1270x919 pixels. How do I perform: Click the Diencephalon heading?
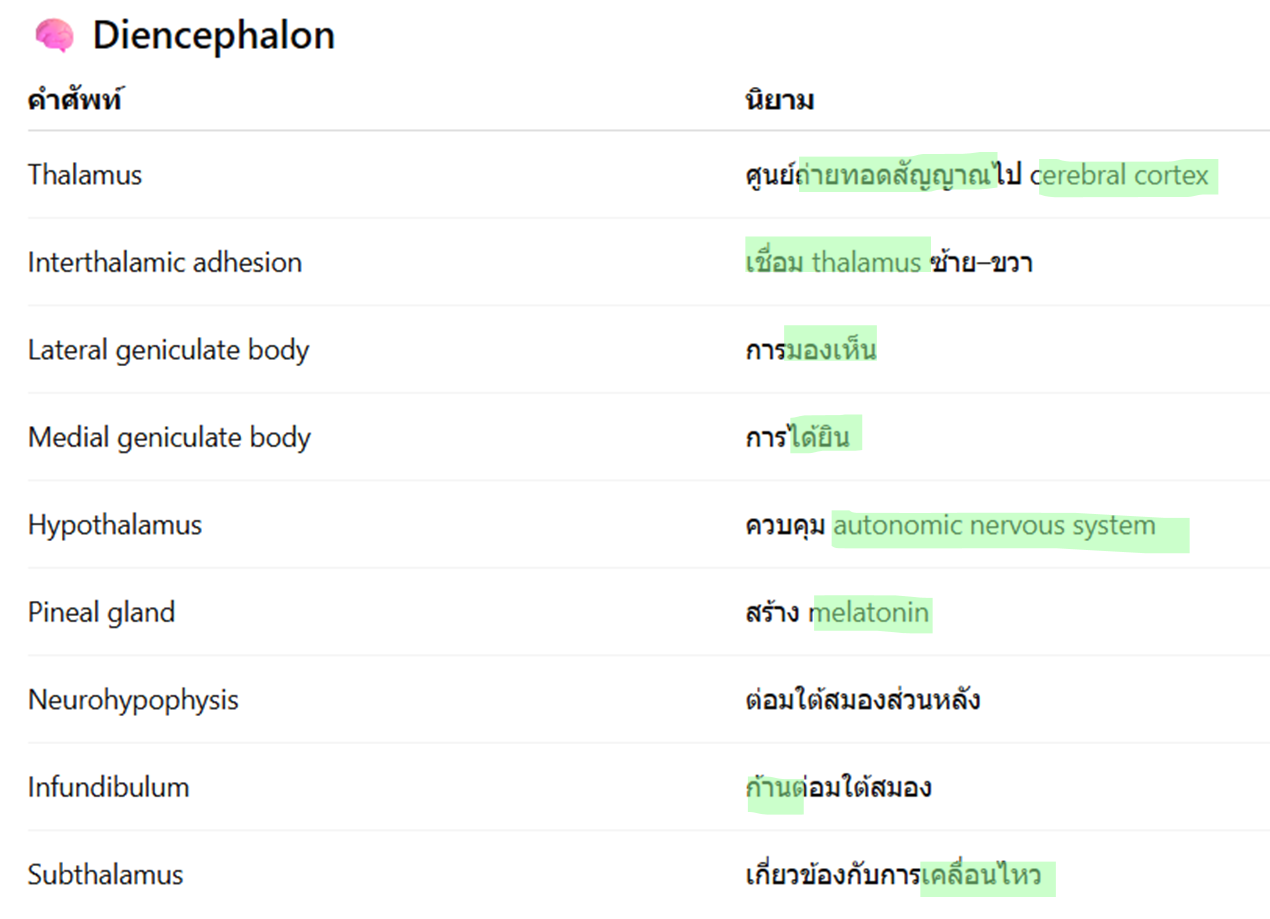click(x=213, y=36)
